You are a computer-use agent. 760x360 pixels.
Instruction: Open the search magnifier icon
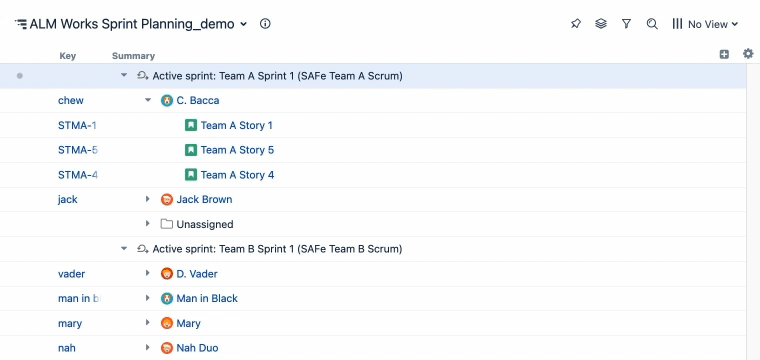[x=652, y=24]
